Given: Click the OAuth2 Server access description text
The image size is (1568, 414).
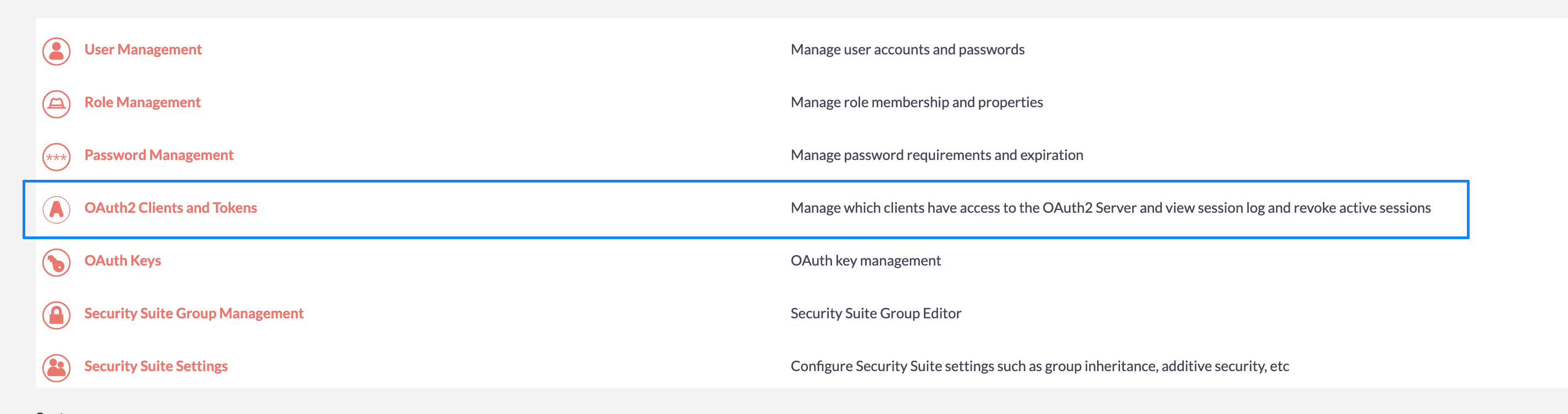Looking at the screenshot, I should [1110, 208].
